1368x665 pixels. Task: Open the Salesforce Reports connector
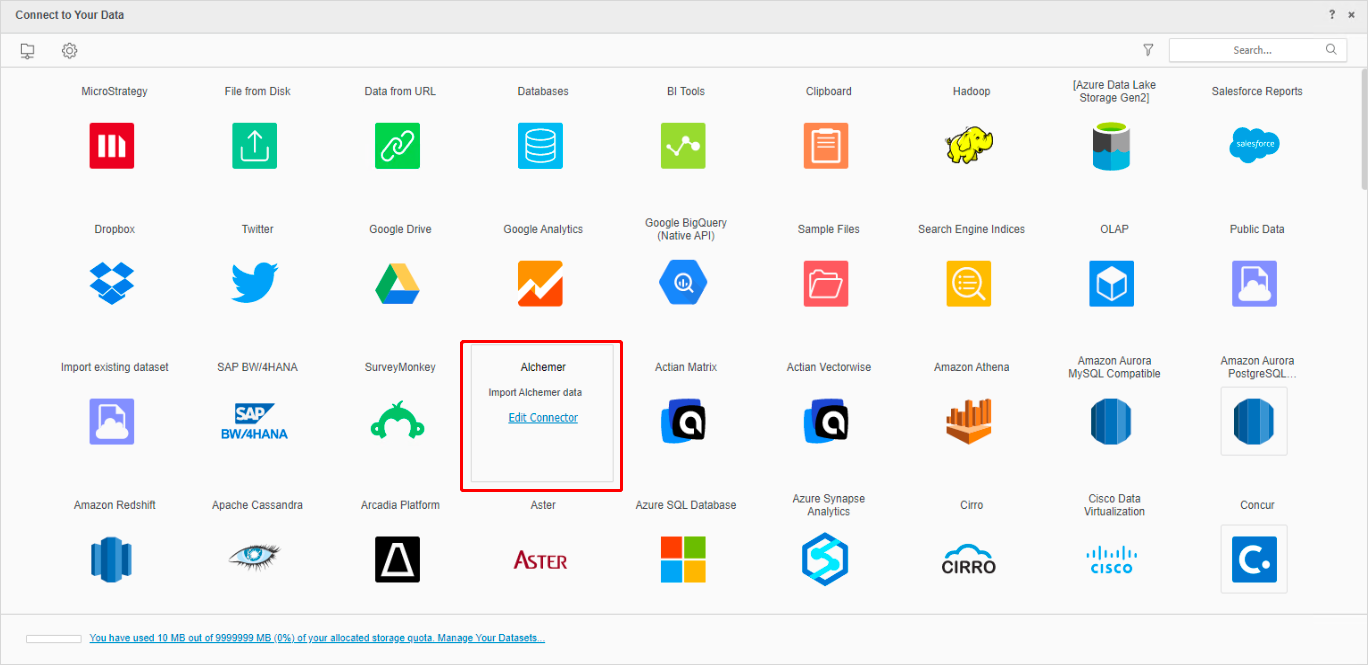(x=1255, y=146)
